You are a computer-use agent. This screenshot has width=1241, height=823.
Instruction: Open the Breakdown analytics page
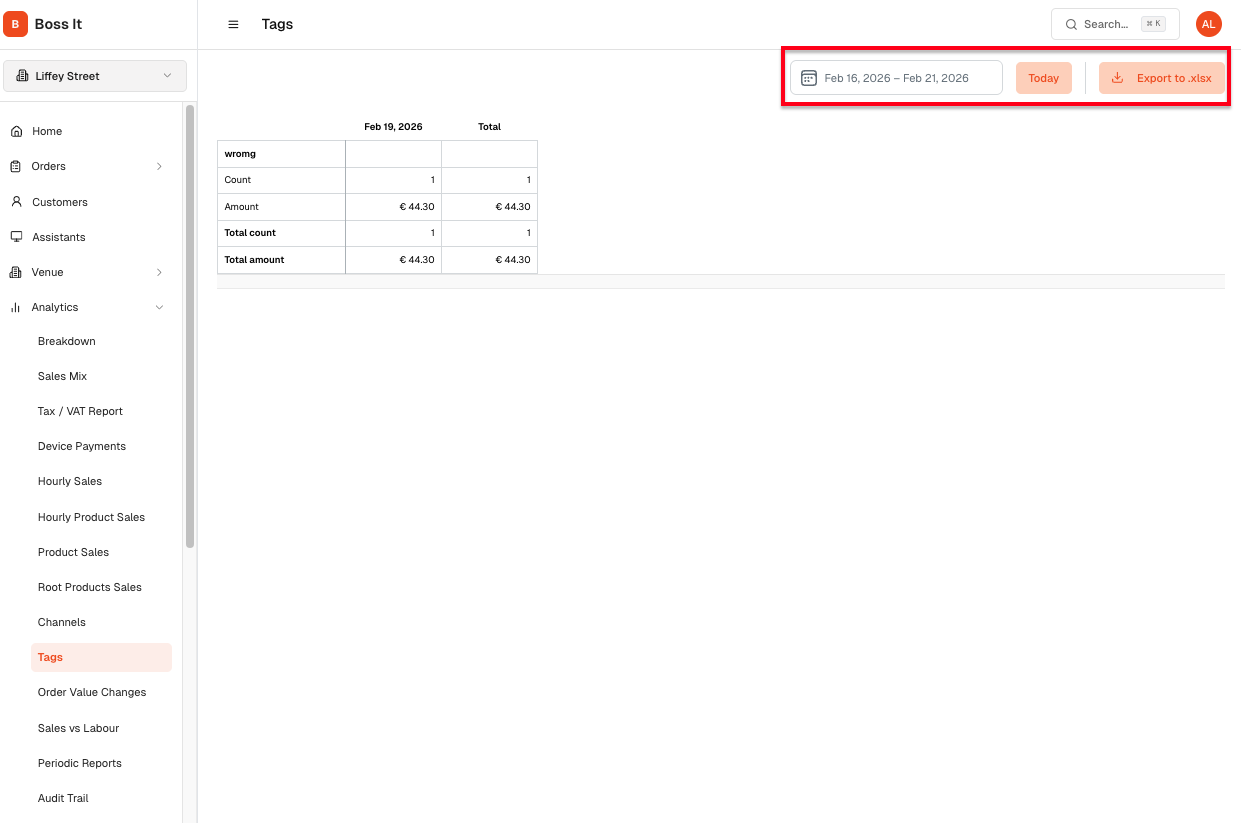[67, 341]
